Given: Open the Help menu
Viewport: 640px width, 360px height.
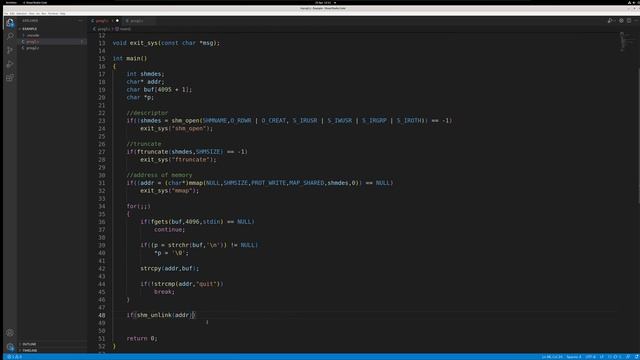Looking at the screenshot, I should tap(62, 13).
